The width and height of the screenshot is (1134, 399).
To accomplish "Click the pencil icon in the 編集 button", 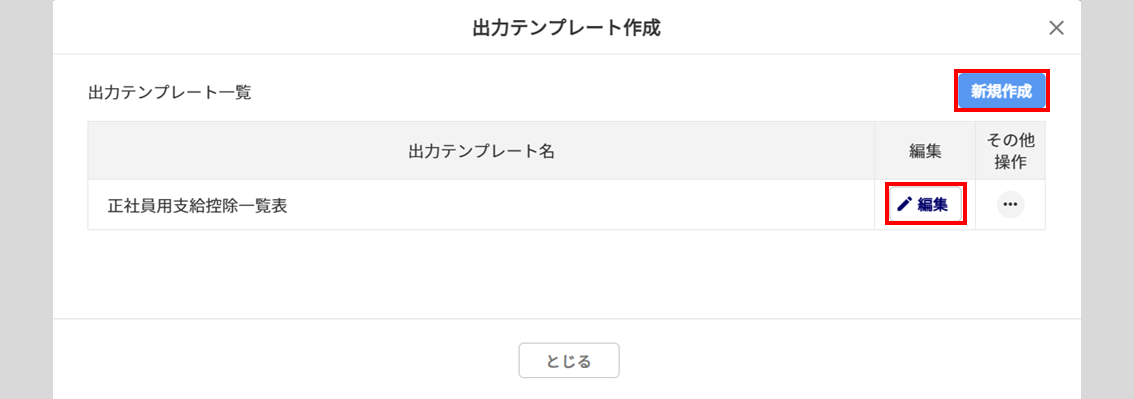I will click(x=904, y=205).
